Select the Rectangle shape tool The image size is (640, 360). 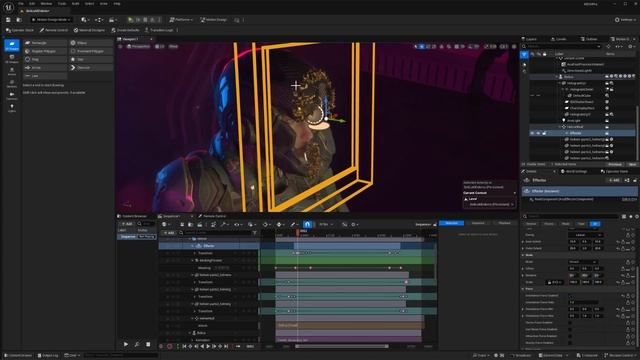click(45, 43)
